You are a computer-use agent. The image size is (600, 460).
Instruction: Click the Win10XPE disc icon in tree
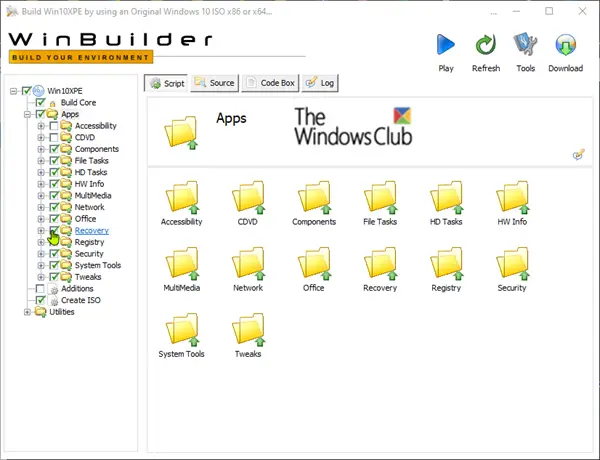tap(38, 91)
